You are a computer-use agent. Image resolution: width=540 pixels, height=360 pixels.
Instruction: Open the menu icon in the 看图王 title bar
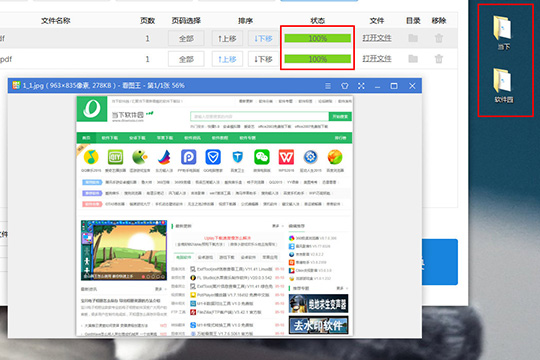pos(328,86)
